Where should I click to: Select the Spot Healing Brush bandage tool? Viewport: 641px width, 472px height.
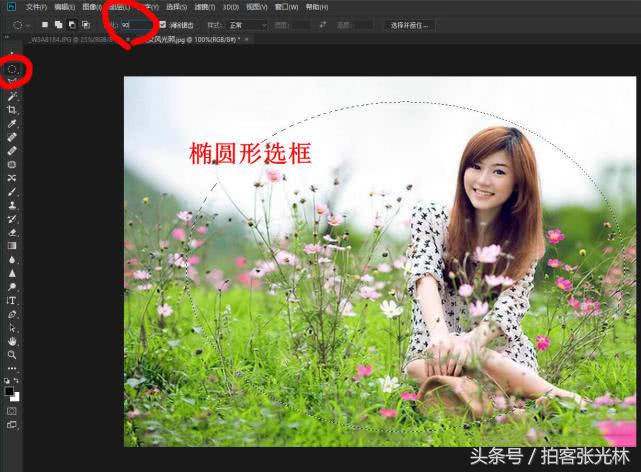[12, 137]
